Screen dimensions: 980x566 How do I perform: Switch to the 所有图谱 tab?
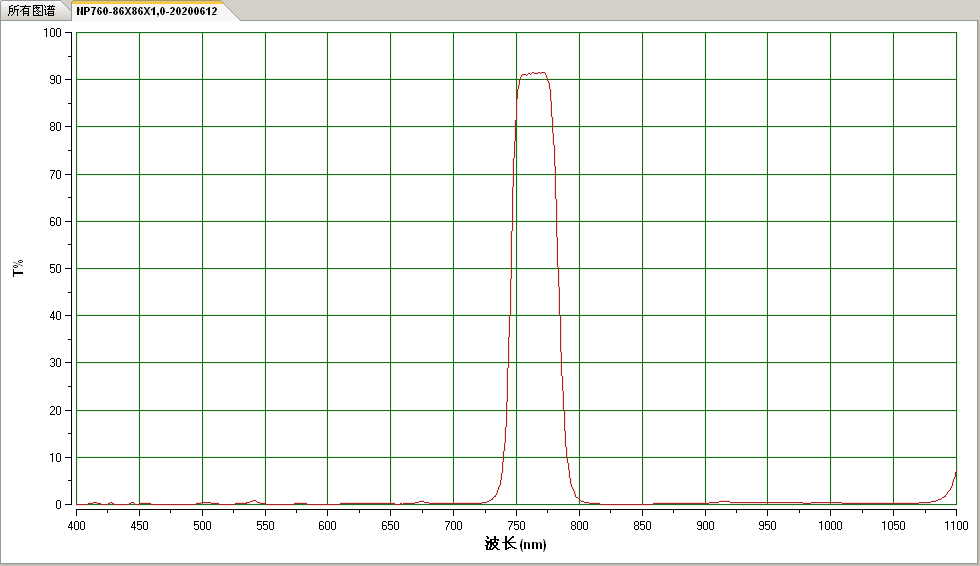point(31,11)
